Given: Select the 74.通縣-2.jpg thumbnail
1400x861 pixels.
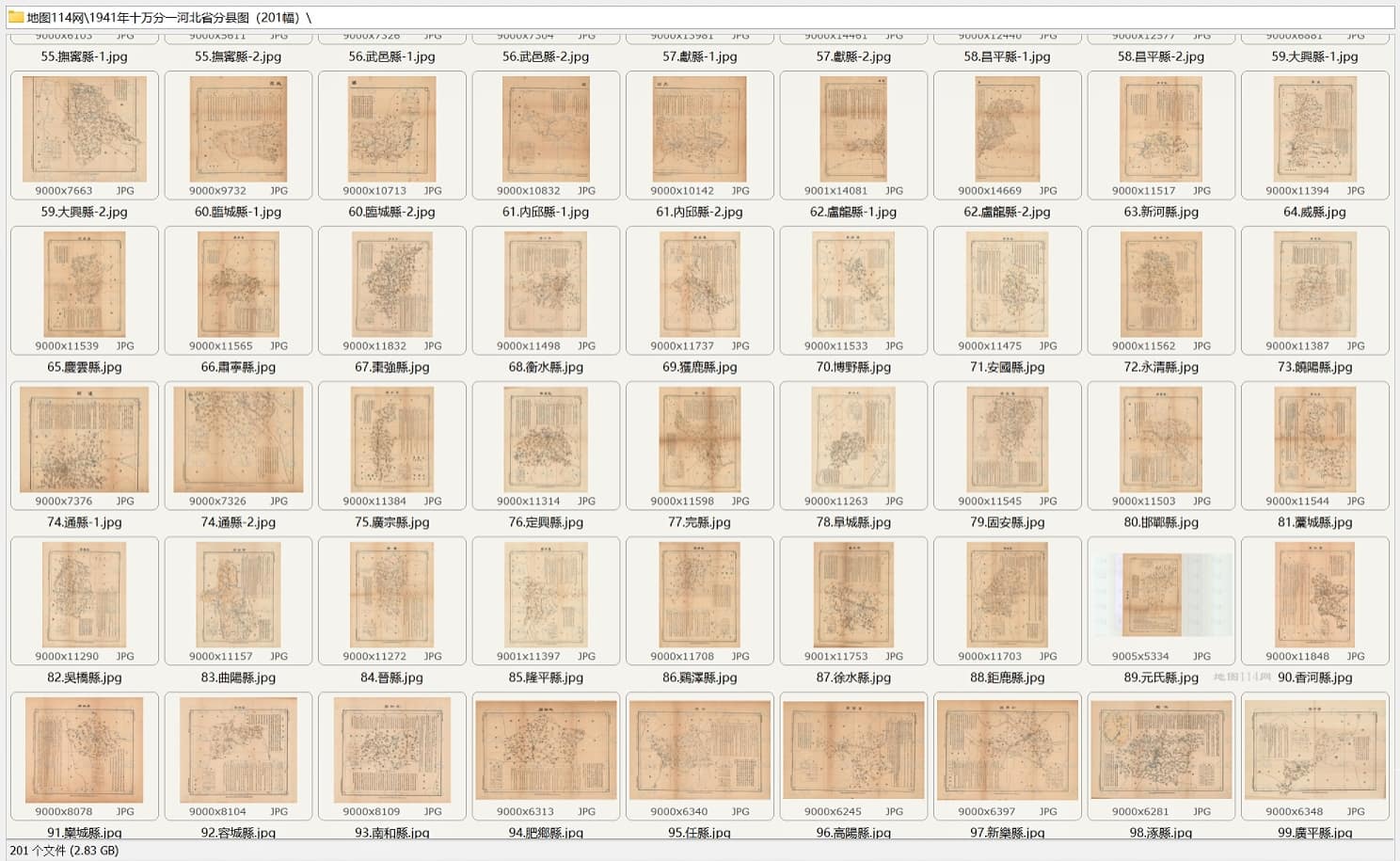Looking at the screenshot, I should [x=238, y=440].
